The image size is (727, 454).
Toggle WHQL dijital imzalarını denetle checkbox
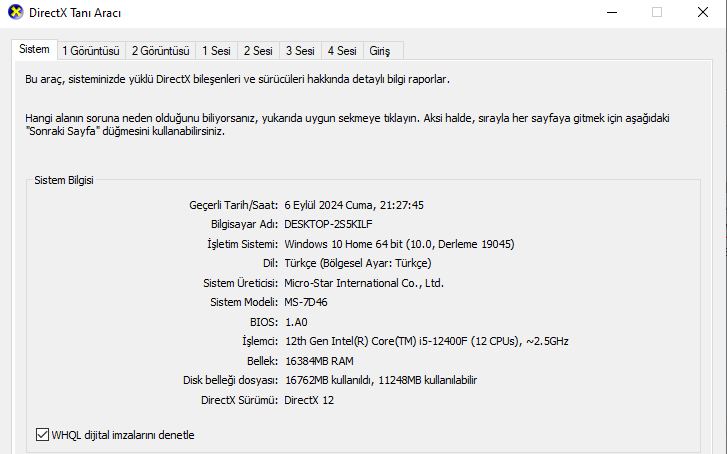pyautogui.click(x=42, y=435)
